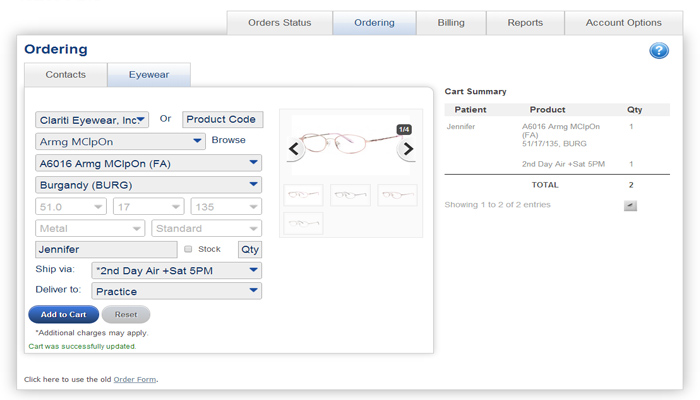Image resolution: width=700 pixels, height=400 pixels.
Task: Open the 135 temple length dropdown
Action: (x=226, y=207)
